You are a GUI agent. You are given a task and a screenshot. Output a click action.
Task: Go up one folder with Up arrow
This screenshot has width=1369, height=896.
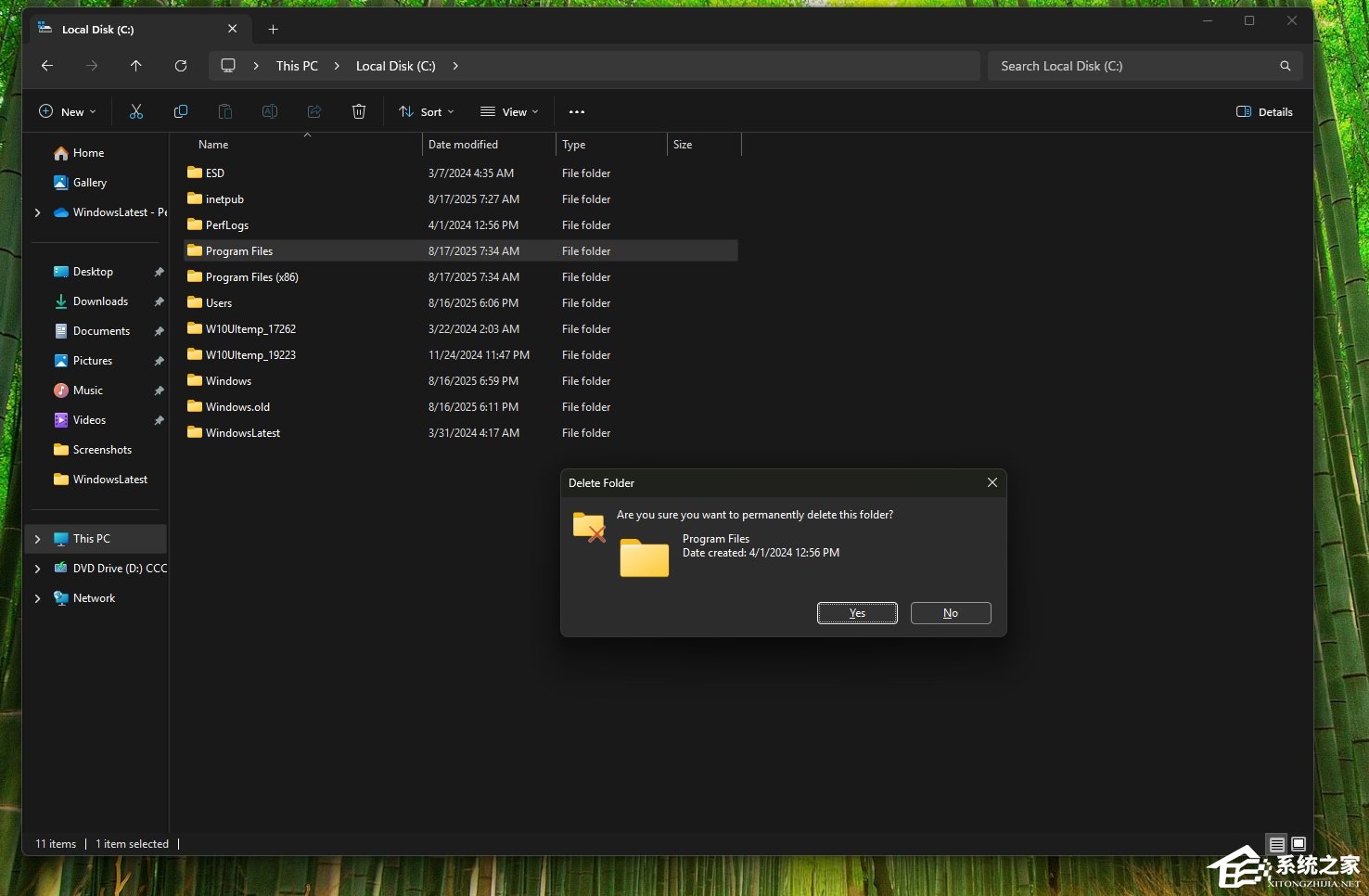(136, 66)
